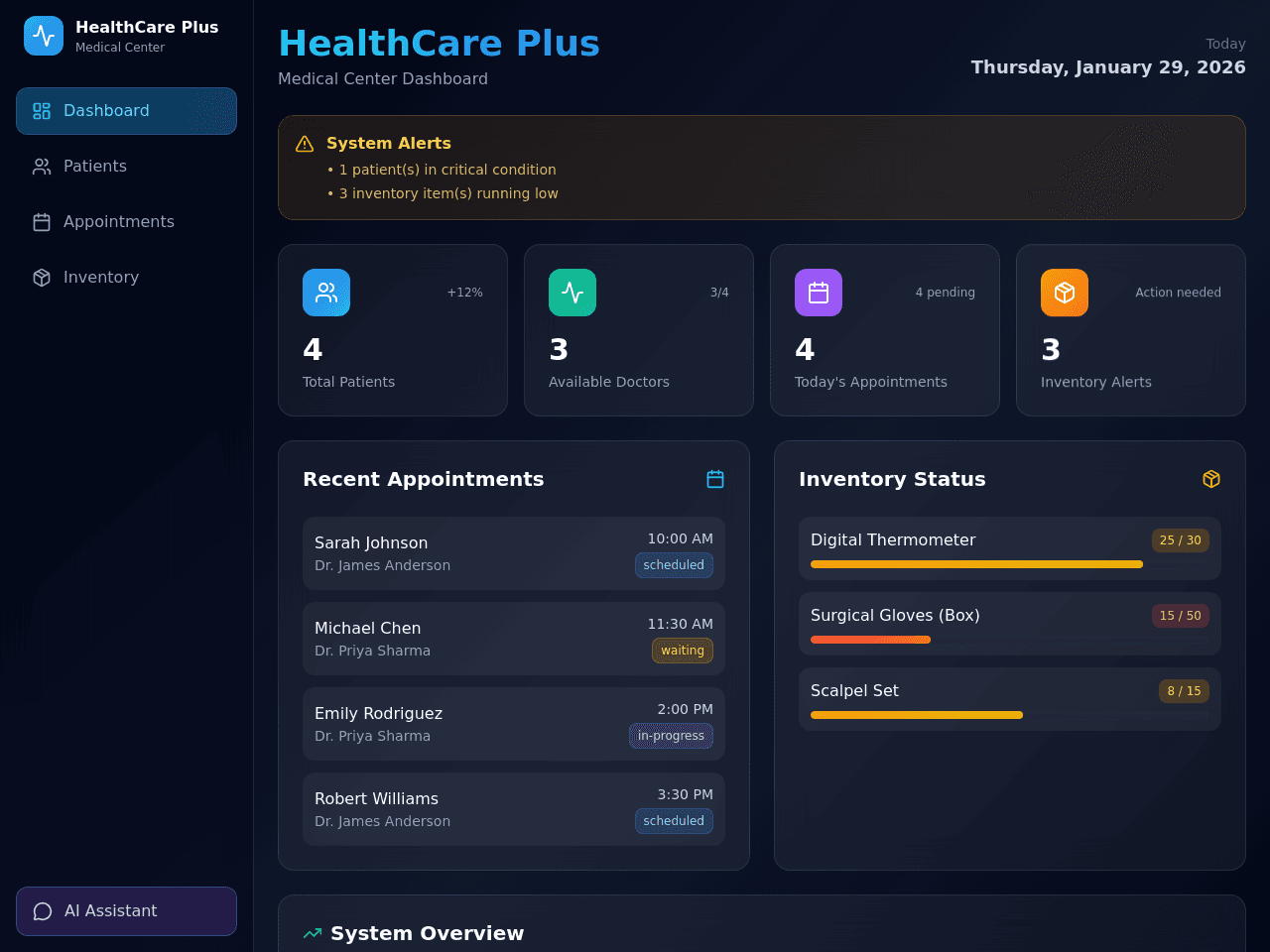Click the '3 inventory item(s) running low' alert

[x=443, y=193]
